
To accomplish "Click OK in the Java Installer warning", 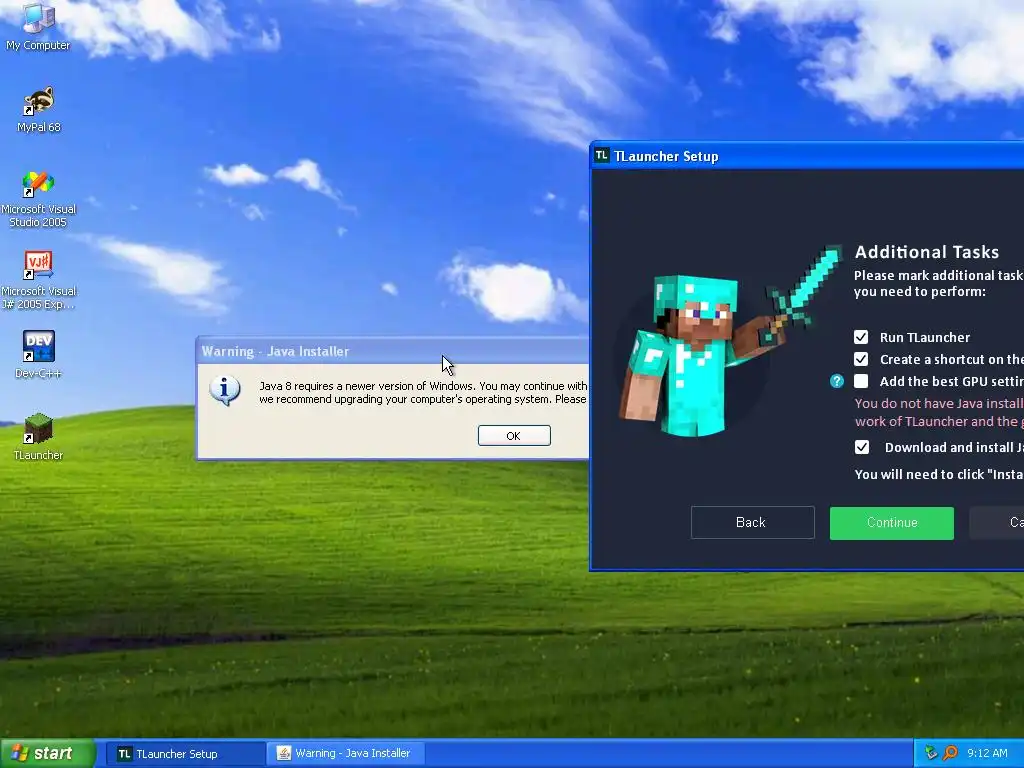I will pos(514,436).
